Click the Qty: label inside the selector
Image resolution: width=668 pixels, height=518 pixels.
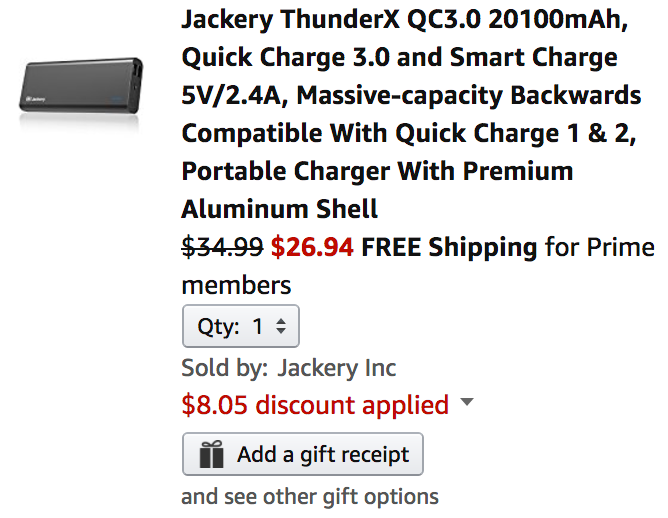click(218, 326)
